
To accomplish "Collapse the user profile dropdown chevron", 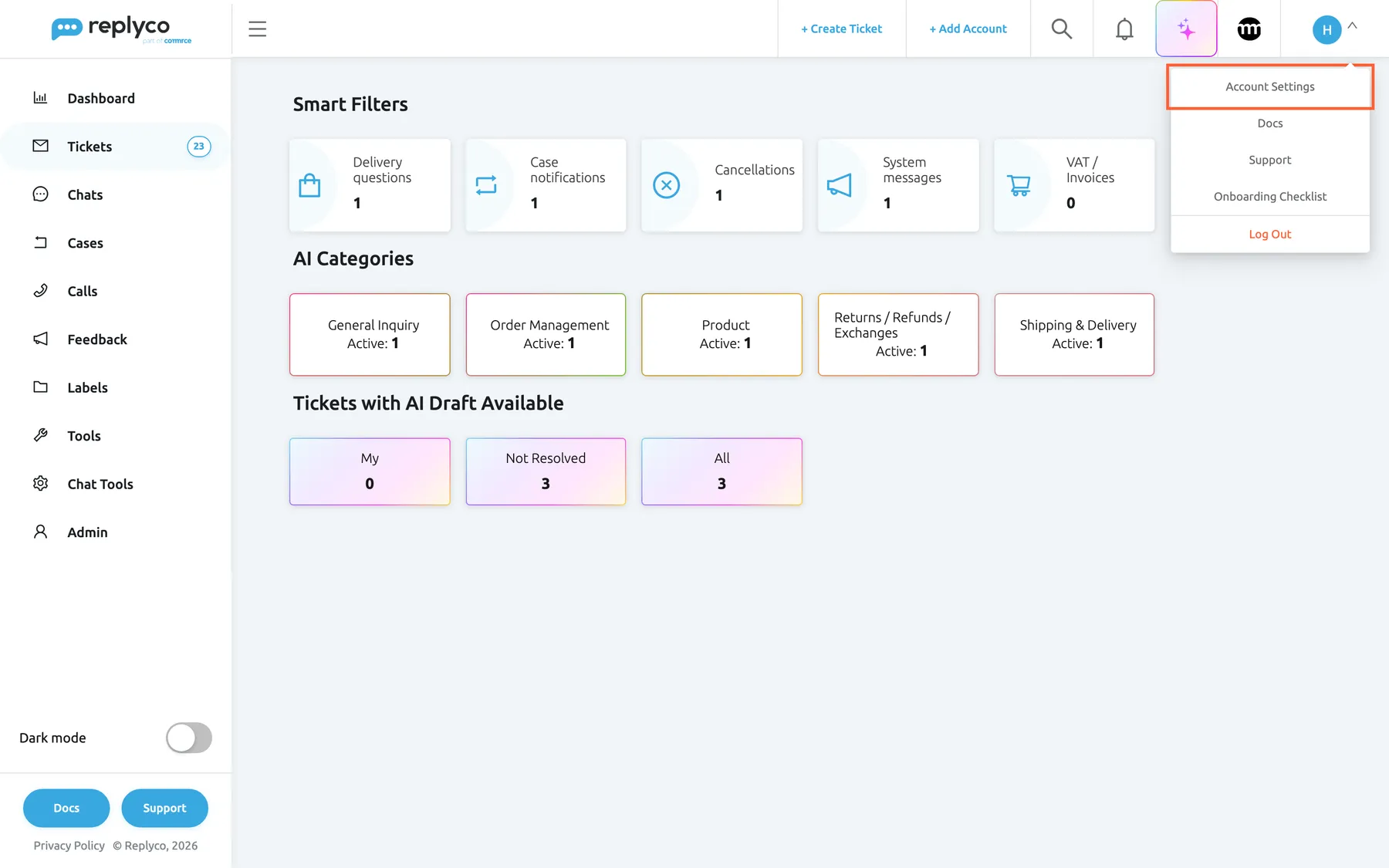I will [1352, 25].
